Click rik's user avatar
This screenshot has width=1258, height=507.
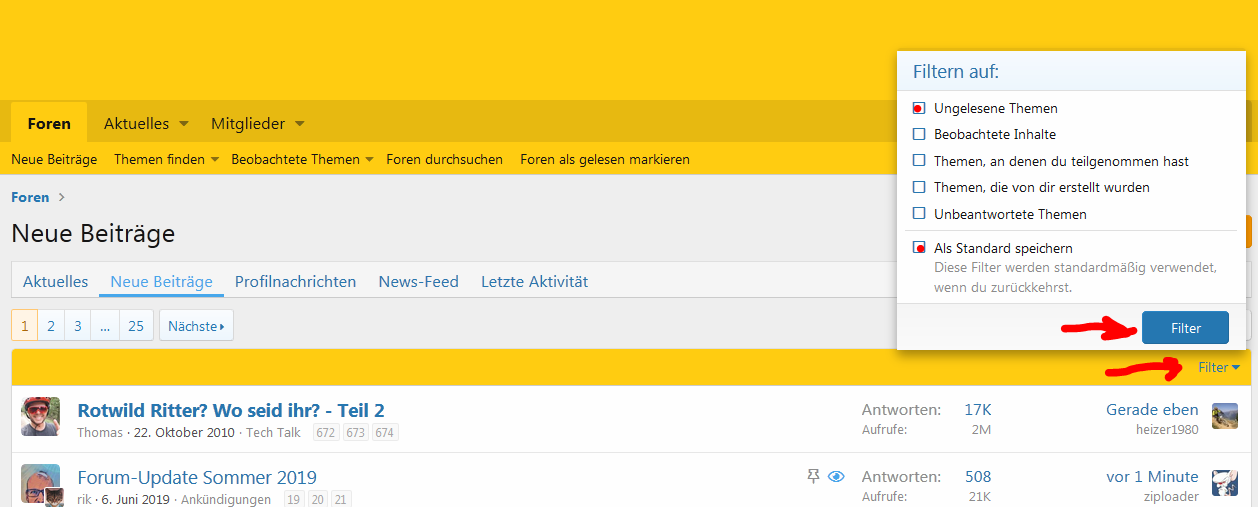[40, 484]
